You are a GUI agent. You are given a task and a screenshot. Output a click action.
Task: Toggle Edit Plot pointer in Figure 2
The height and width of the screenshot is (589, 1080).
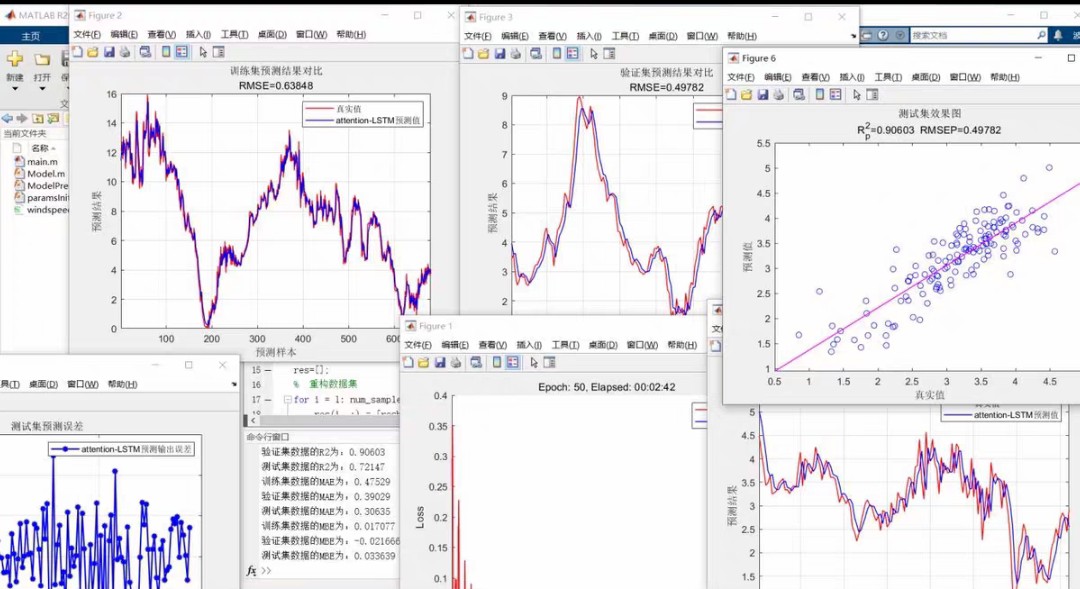[x=203, y=52]
